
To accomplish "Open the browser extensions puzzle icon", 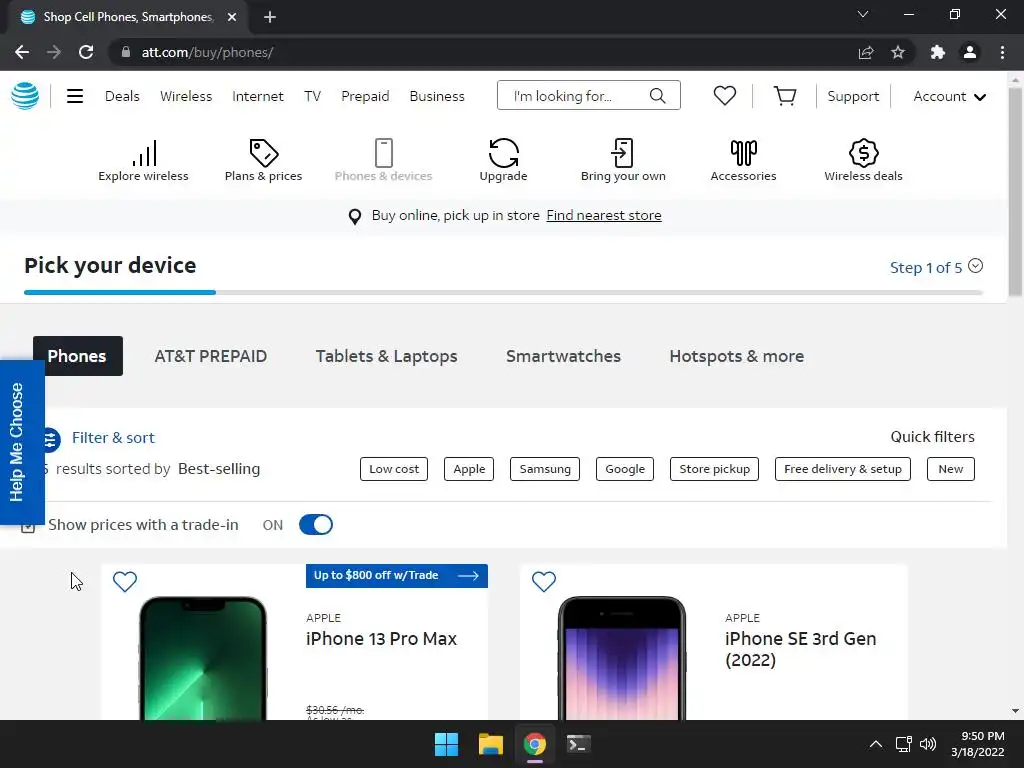I will point(937,52).
